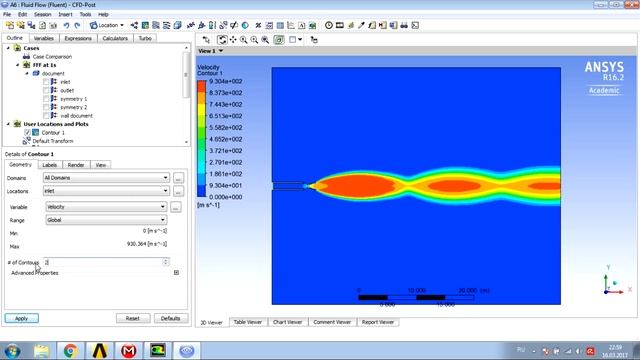The width and height of the screenshot is (640, 360).
Task: Click the # of Contours spinner arrows
Action: 166,262
